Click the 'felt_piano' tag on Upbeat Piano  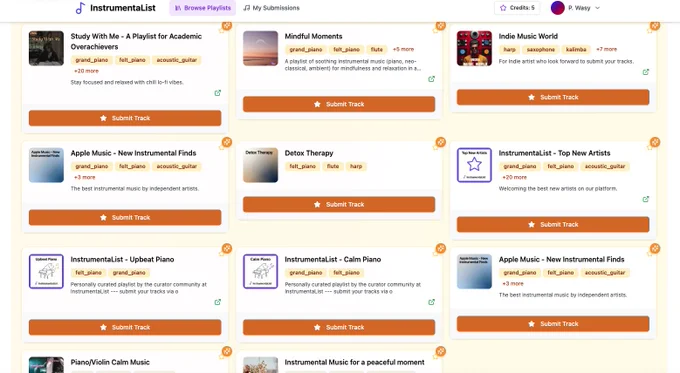88,273
